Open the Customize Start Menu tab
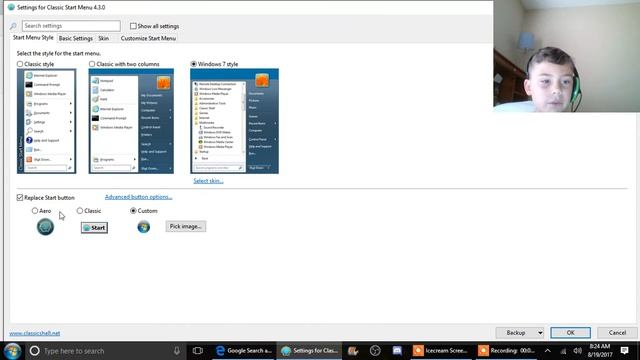This screenshot has height=360, width=640. (x=148, y=38)
